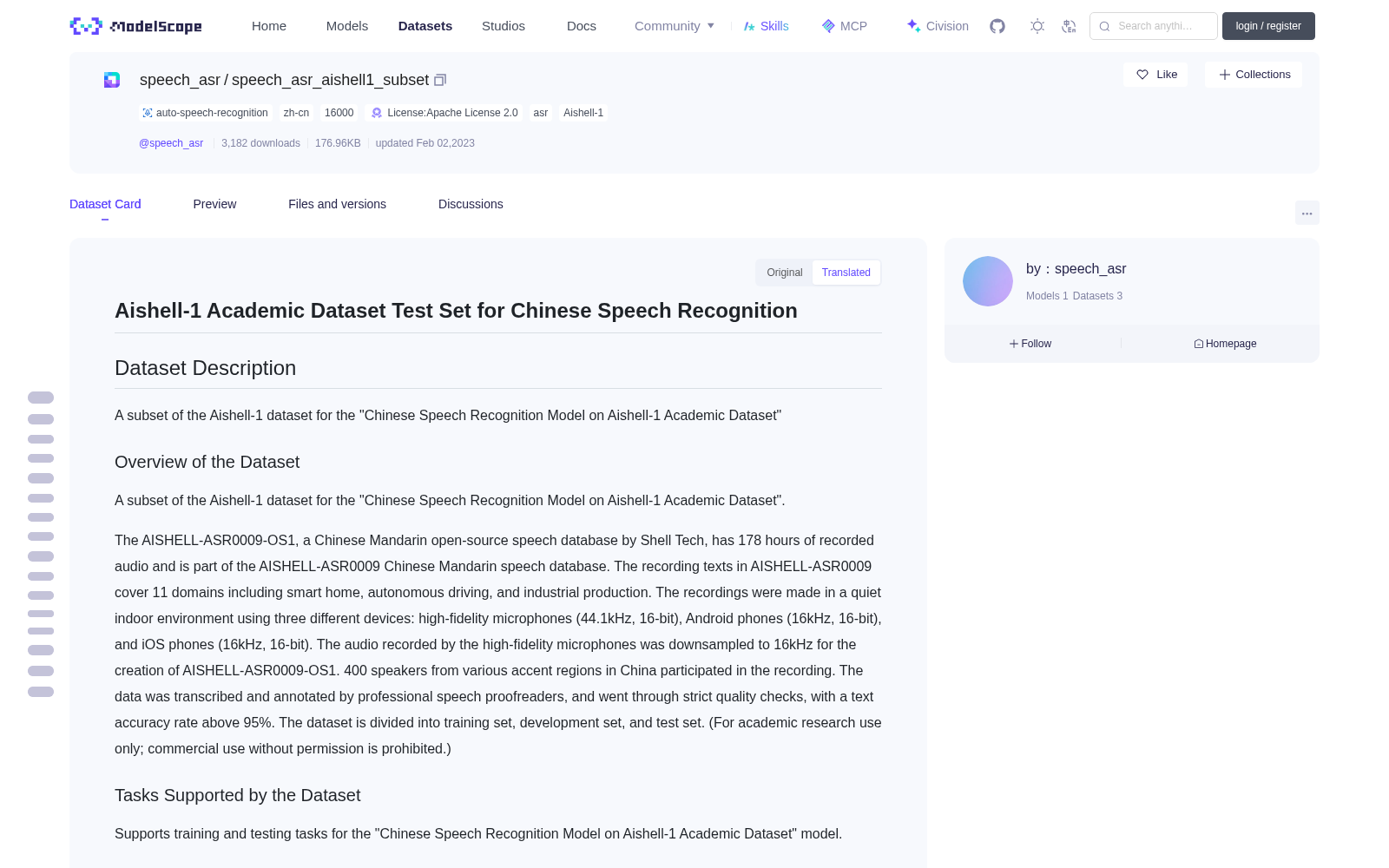
Task: Click 'Datasets 3' count text
Action: (1097, 296)
